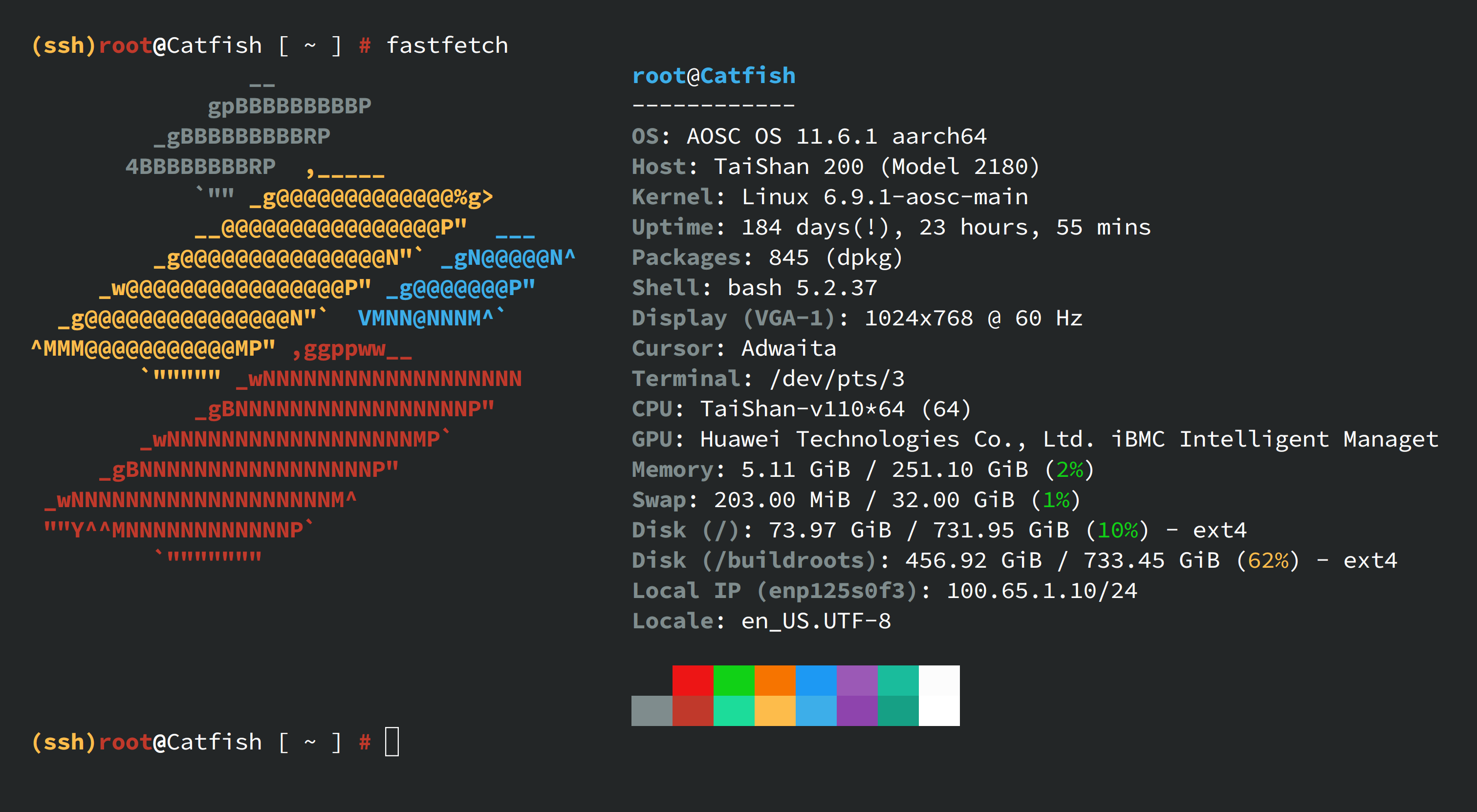Screen dimensions: 1477x812
Task: Click the Memory usage 2% value
Action: 1069,470
